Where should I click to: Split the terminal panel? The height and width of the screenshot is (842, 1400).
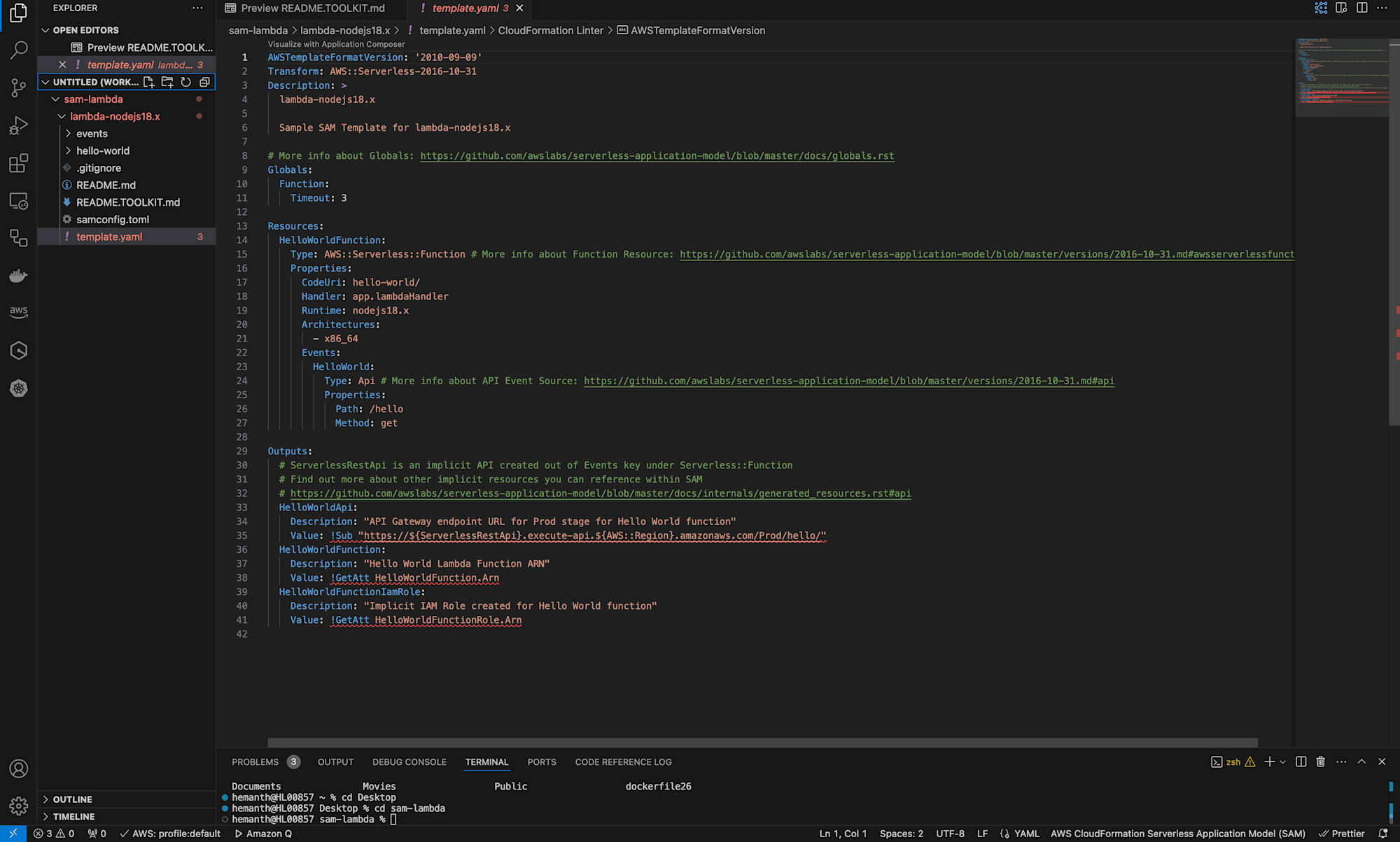point(1301,762)
